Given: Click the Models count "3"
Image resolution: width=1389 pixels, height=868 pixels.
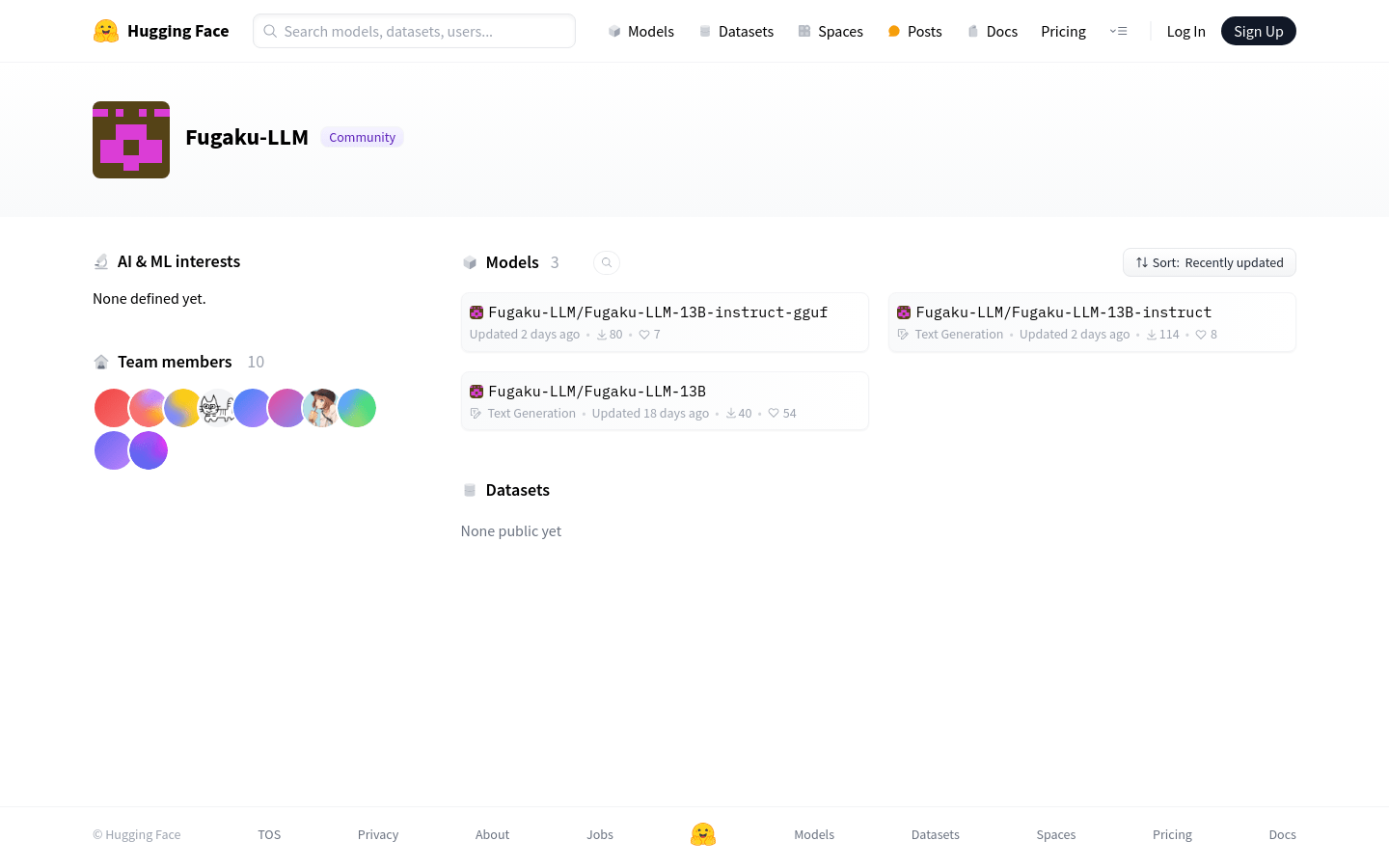Looking at the screenshot, I should [x=555, y=262].
